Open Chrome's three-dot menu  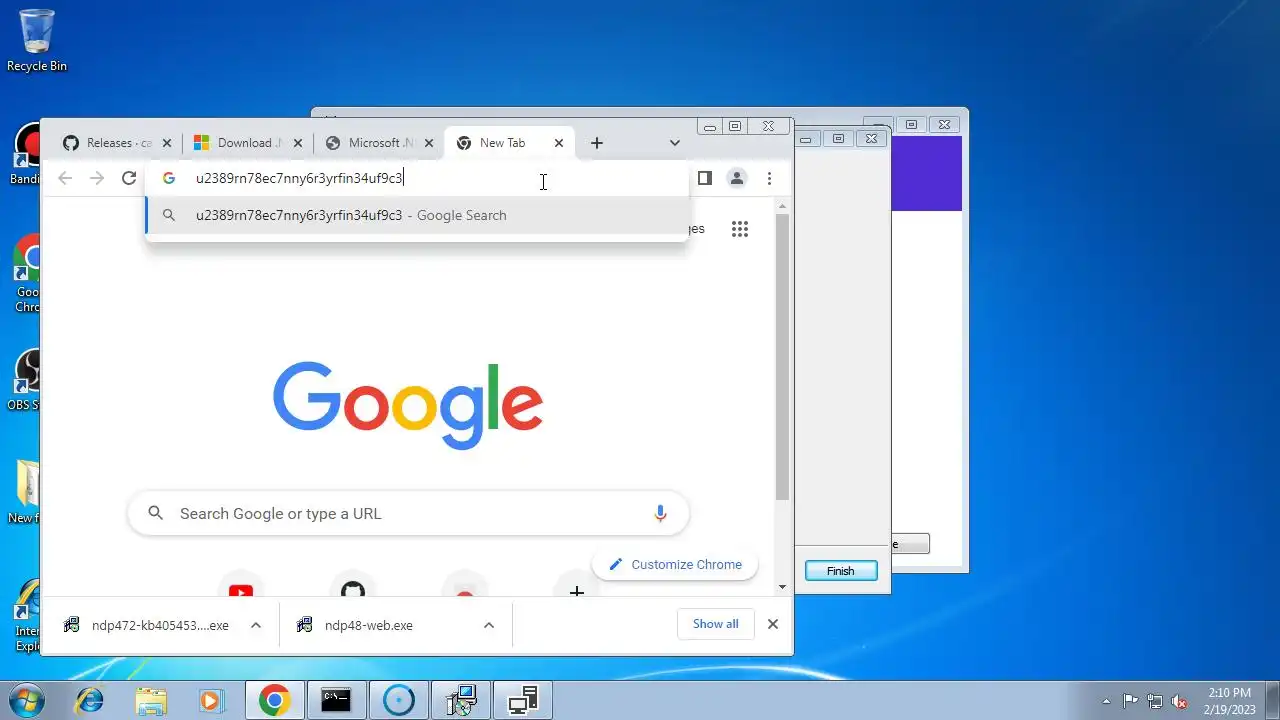coord(769,178)
